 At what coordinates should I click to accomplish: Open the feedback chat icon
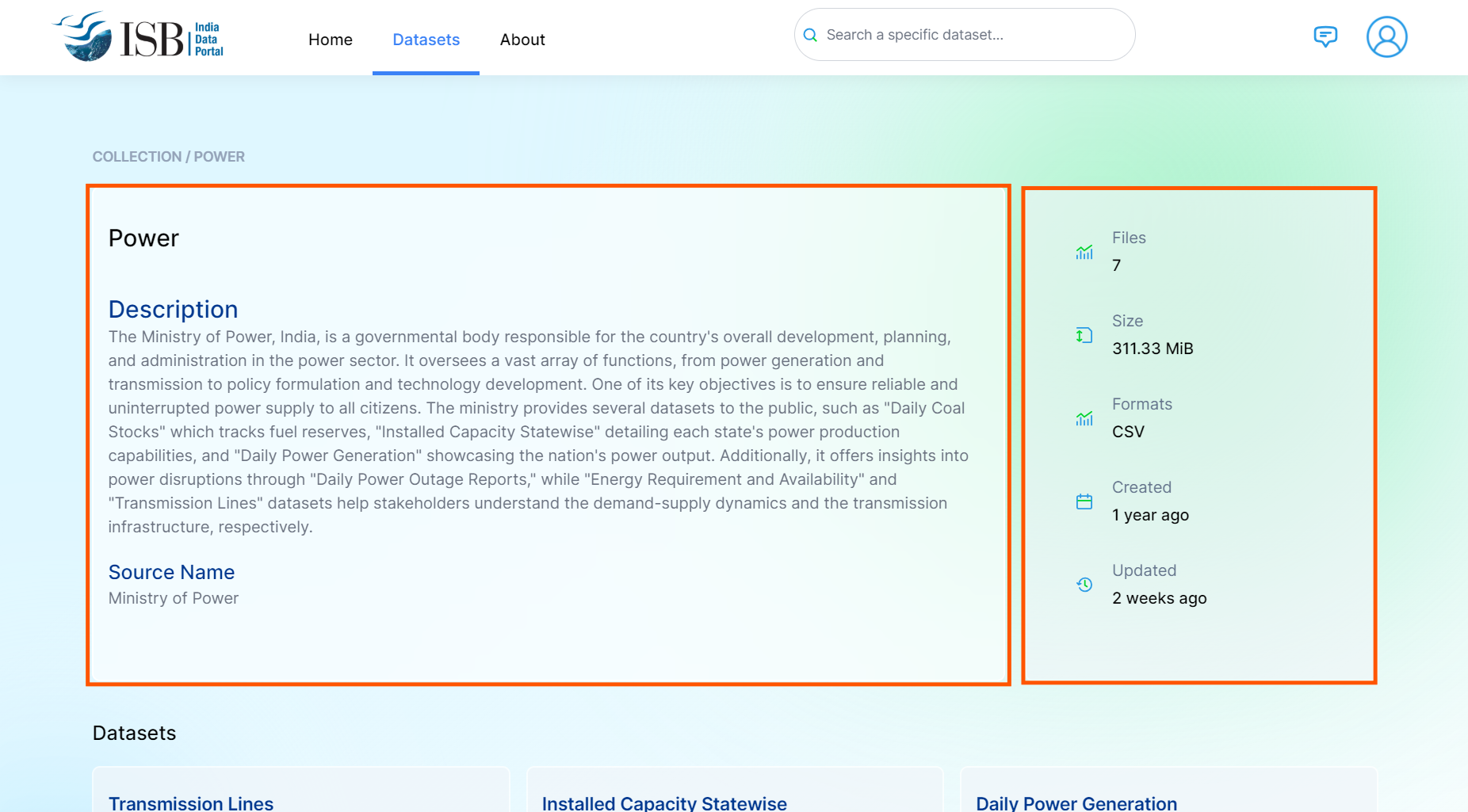pyautogui.click(x=1325, y=36)
